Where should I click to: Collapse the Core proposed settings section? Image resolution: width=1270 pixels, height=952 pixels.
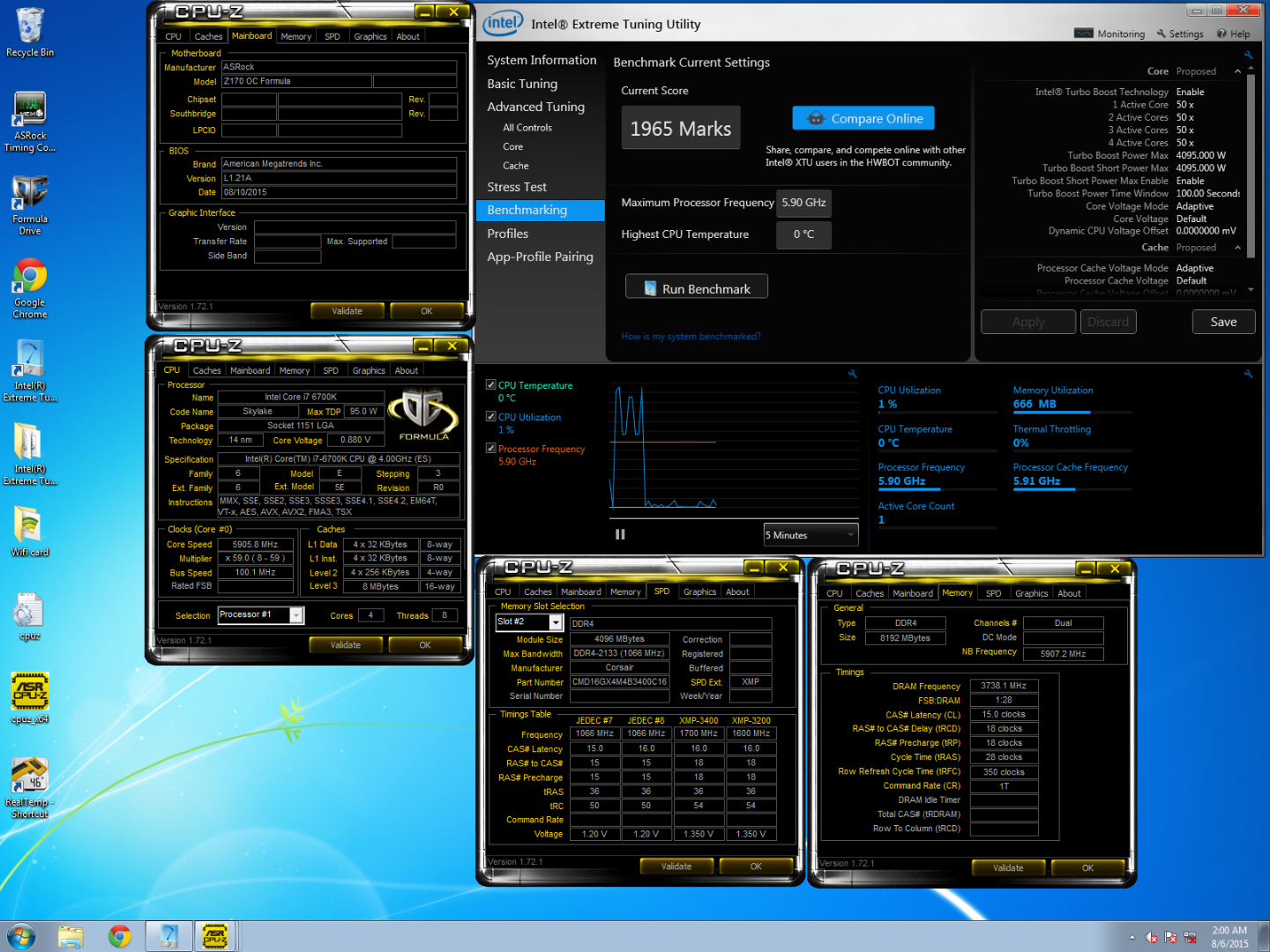coord(1237,71)
